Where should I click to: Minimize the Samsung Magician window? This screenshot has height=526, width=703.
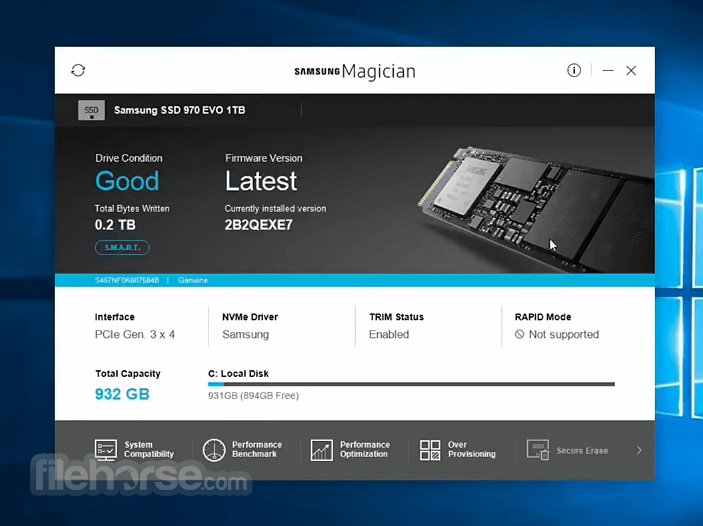coord(608,70)
